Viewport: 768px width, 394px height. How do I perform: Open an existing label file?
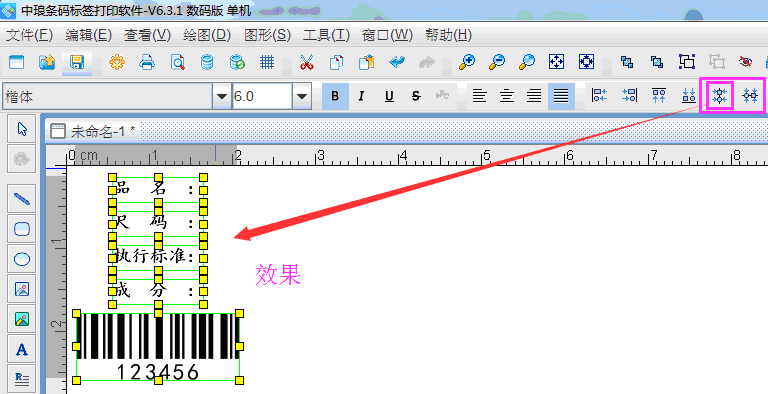pyautogui.click(x=47, y=62)
